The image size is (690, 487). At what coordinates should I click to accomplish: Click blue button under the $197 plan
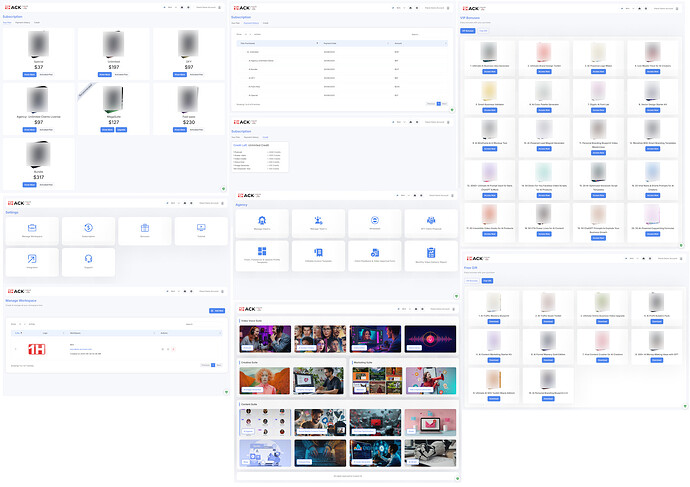pyautogui.click(x=105, y=74)
